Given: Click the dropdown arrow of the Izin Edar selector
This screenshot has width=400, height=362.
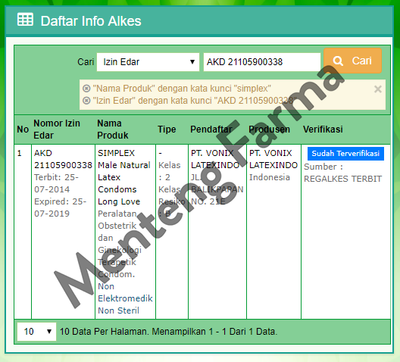Looking at the screenshot, I should (192, 62).
